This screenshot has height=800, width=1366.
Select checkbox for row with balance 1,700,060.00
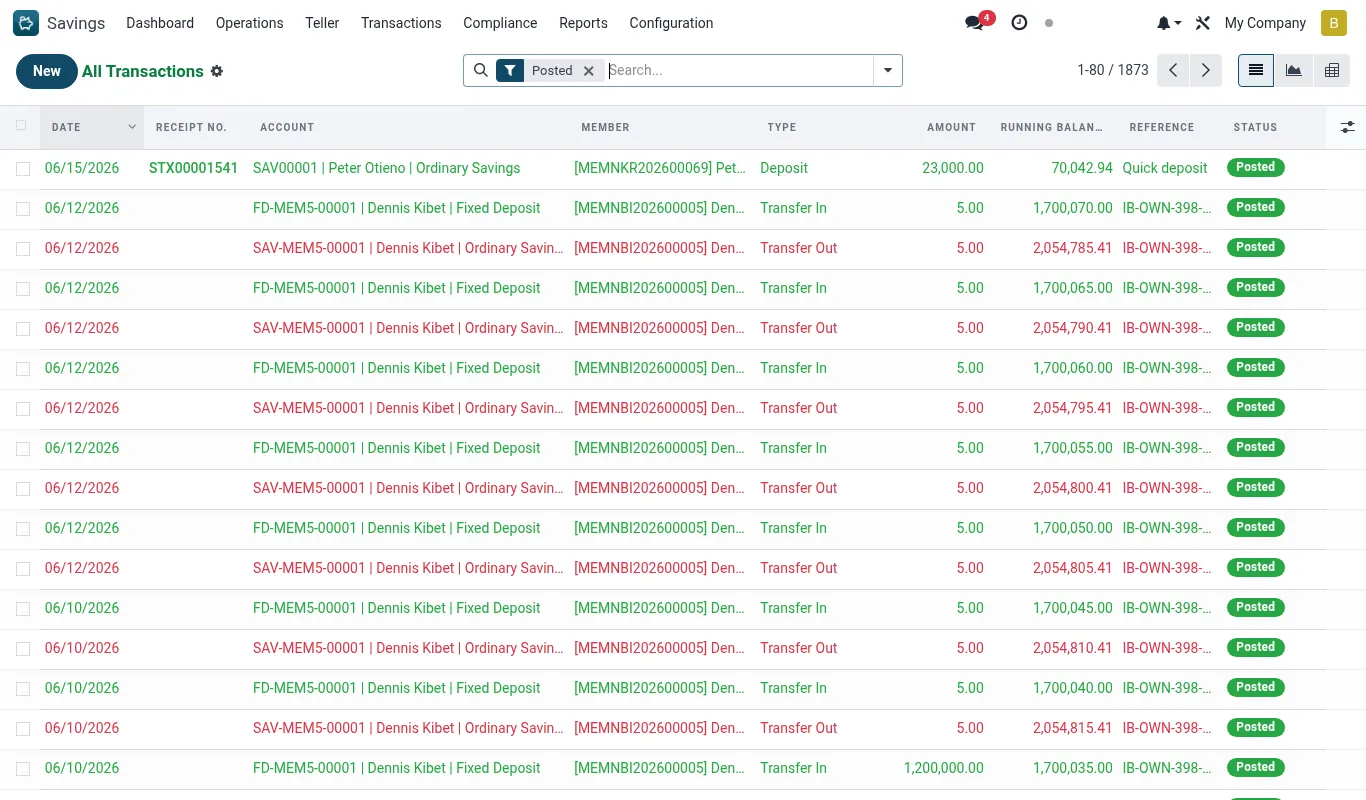pyautogui.click(x=23, y=369)
